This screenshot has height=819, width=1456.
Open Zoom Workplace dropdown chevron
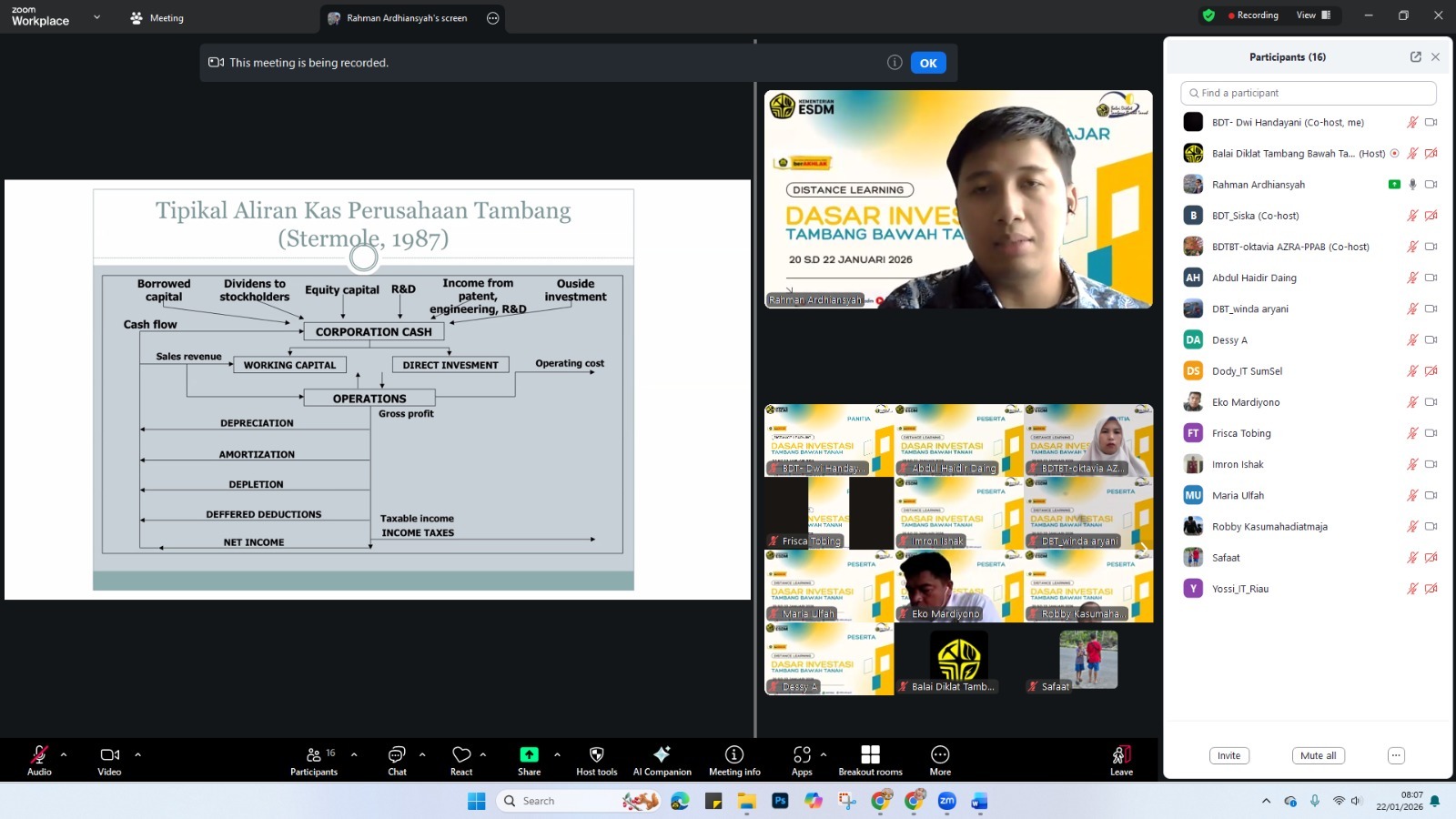tap(96, 17)
